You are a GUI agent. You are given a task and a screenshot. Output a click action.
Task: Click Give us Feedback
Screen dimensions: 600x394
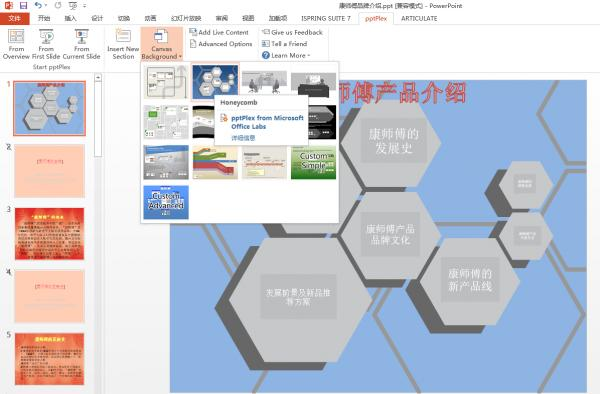tap(292, 33)
